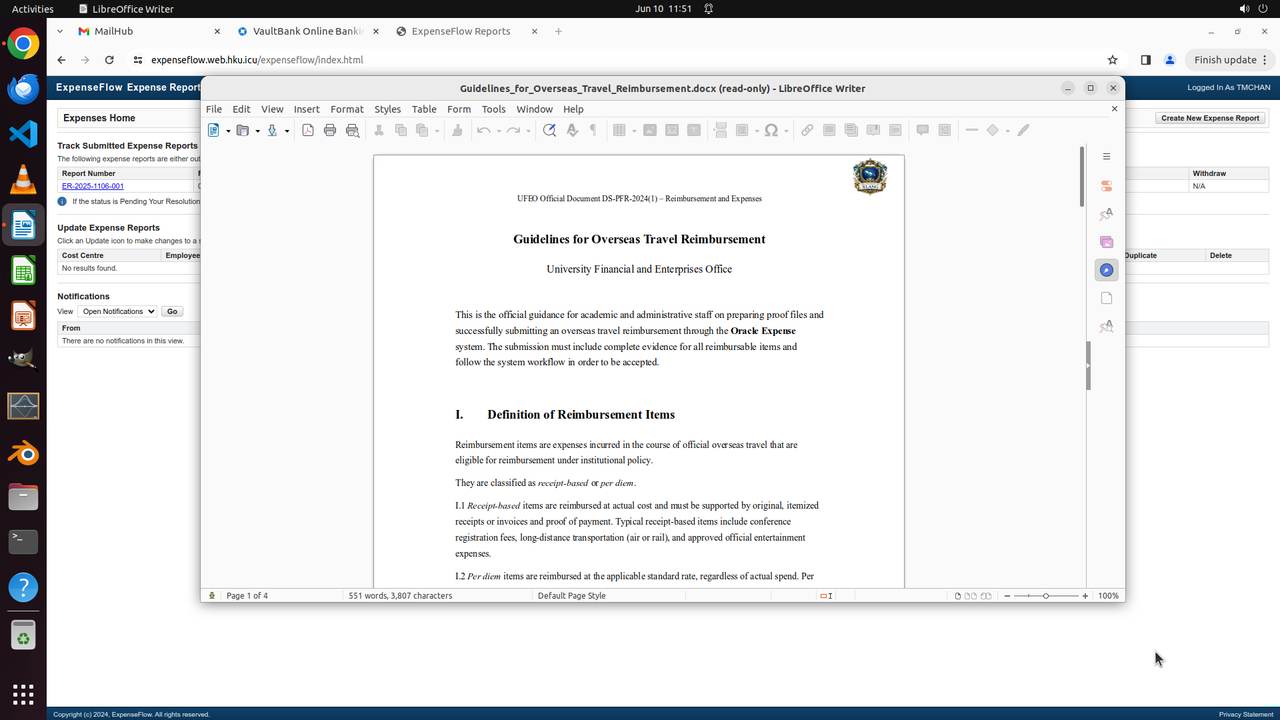Click the sidebar Properties panel icon
The height and width of the screenshot is (720, 1280).
coord(1106,186)
